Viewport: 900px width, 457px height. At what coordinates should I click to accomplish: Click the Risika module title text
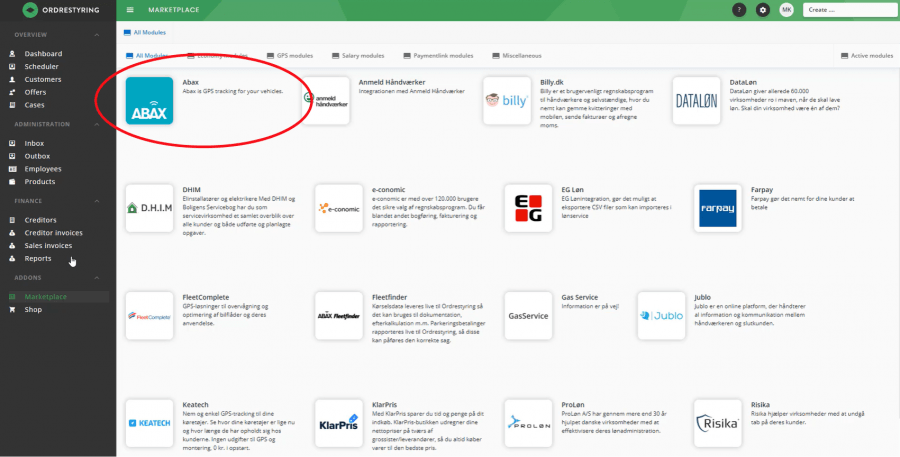click(760, 405)
